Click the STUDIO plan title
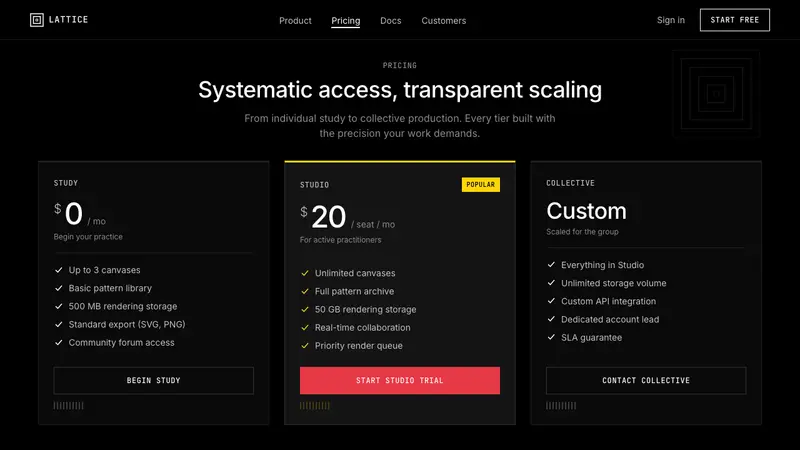 click(x=314, y=185)
